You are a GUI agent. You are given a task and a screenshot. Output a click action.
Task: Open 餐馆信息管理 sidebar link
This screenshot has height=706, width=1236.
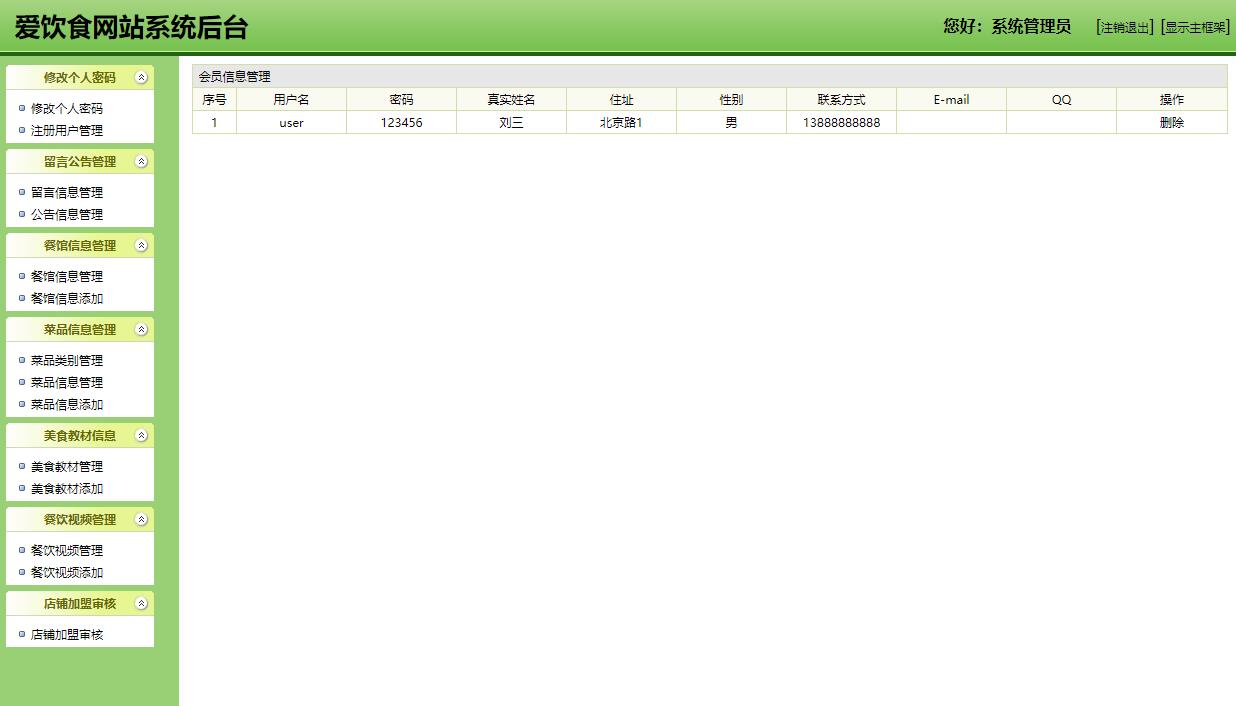(x=67, y=276)
